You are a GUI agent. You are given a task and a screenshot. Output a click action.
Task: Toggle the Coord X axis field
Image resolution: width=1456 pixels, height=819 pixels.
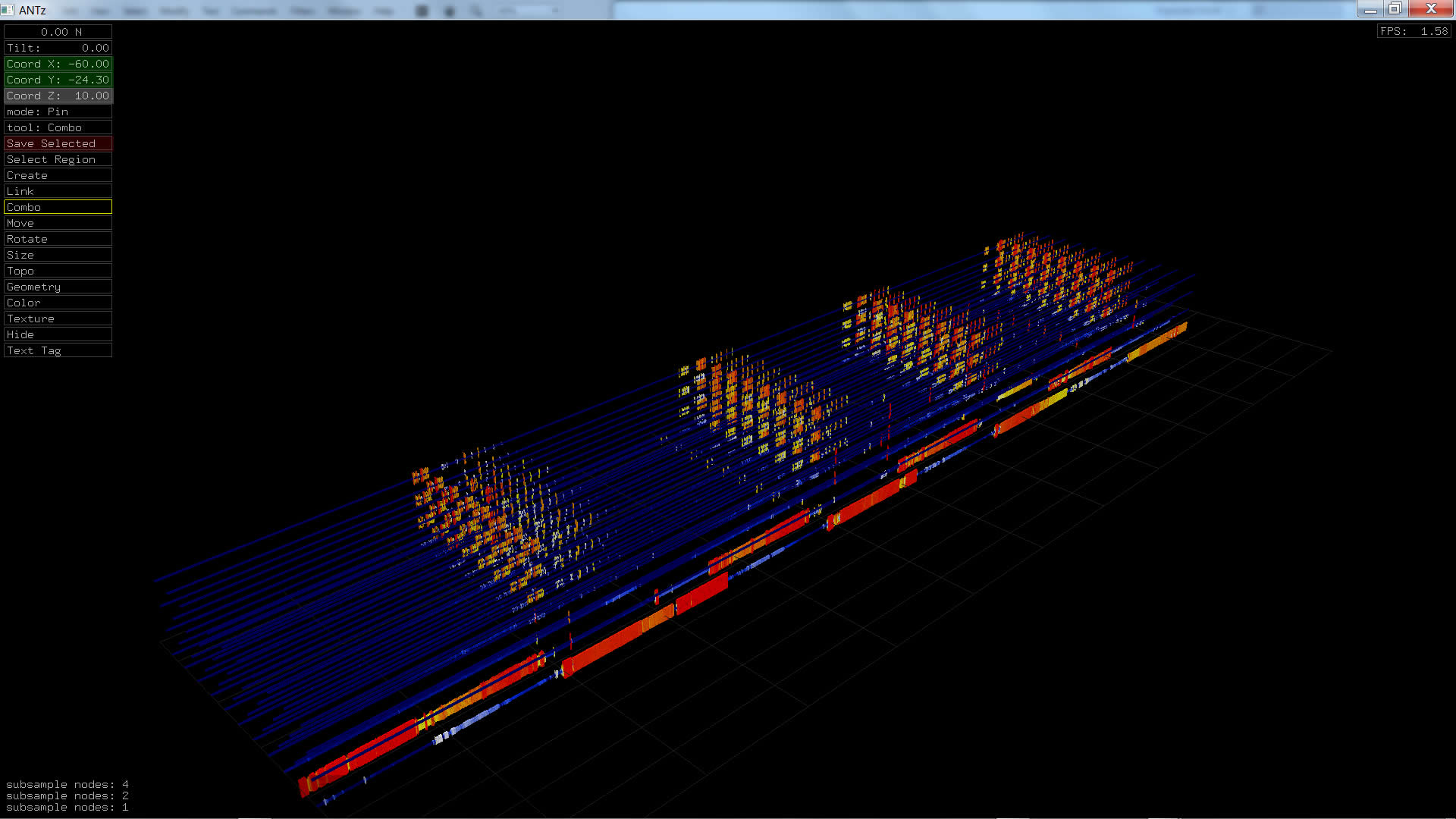[58, 64]
